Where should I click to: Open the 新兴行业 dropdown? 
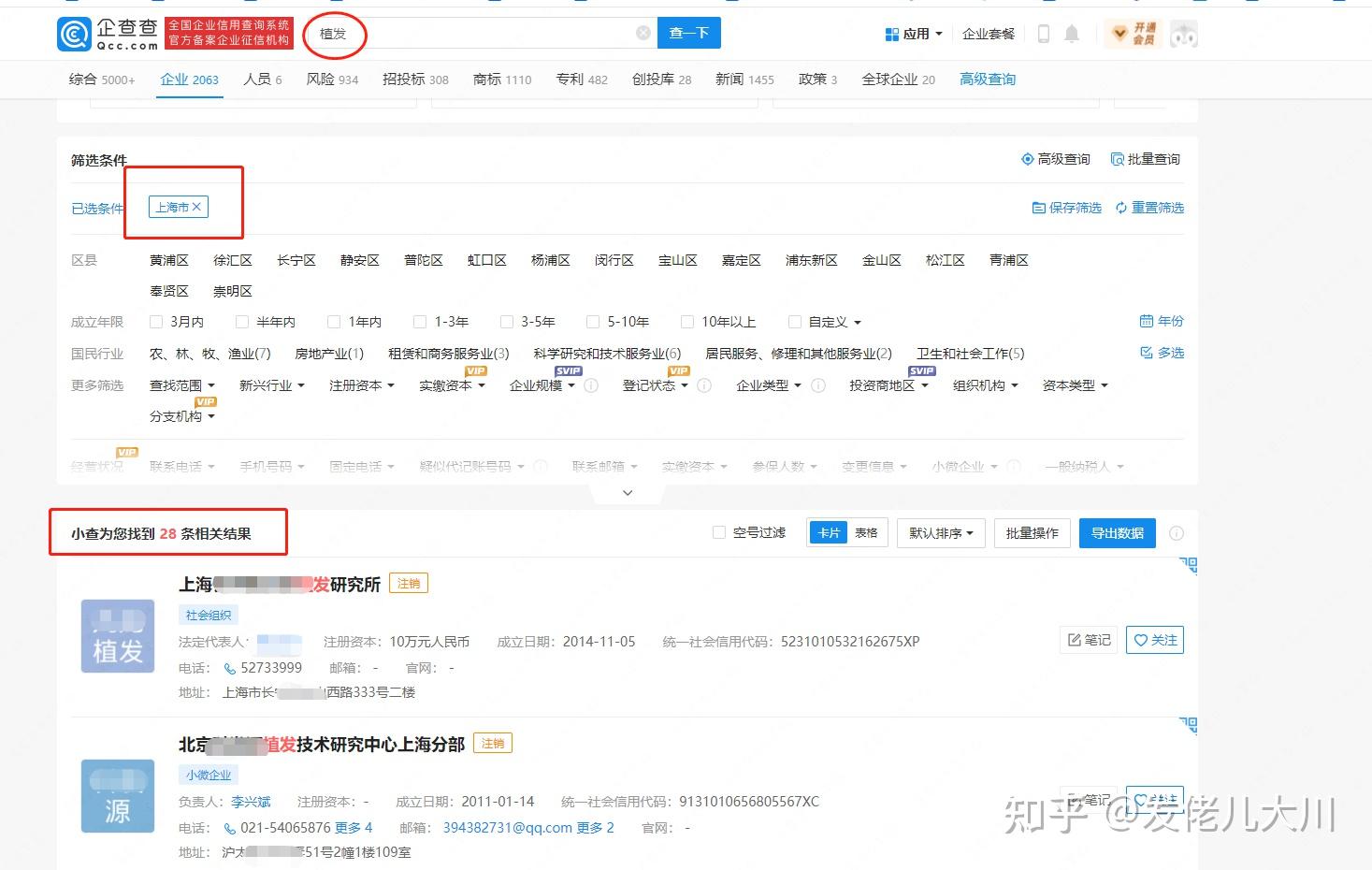tap(272, 385)
